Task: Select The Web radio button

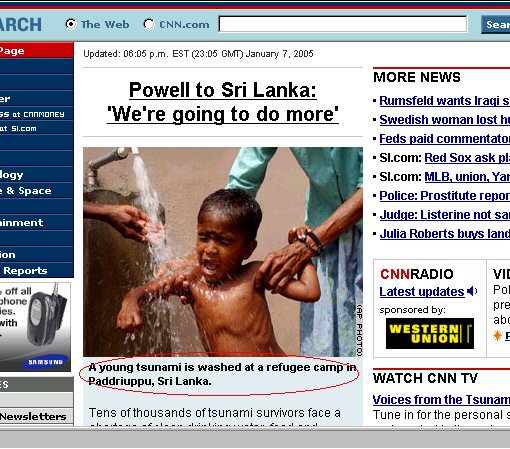Action: point(71,24)
